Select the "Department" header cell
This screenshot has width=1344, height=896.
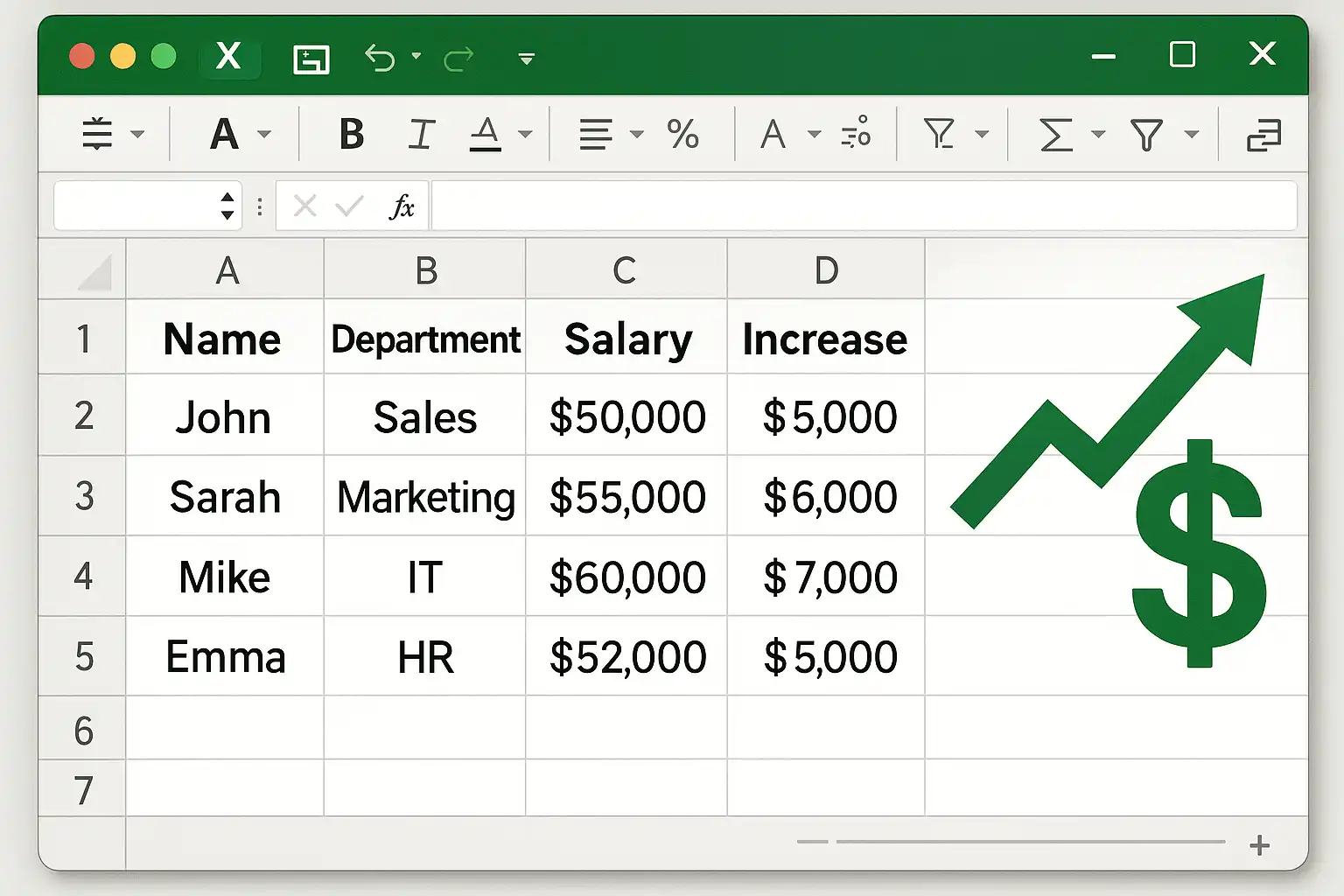pos(425,338)
